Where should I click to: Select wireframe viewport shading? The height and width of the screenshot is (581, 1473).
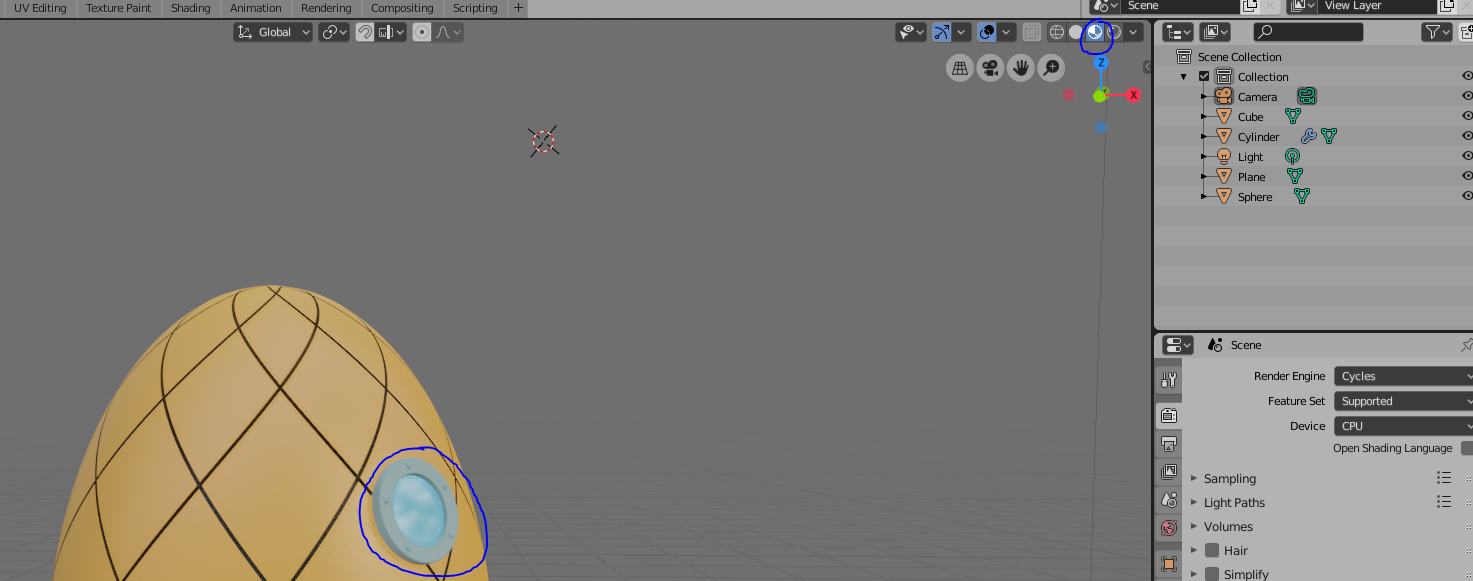[1057, 32]
